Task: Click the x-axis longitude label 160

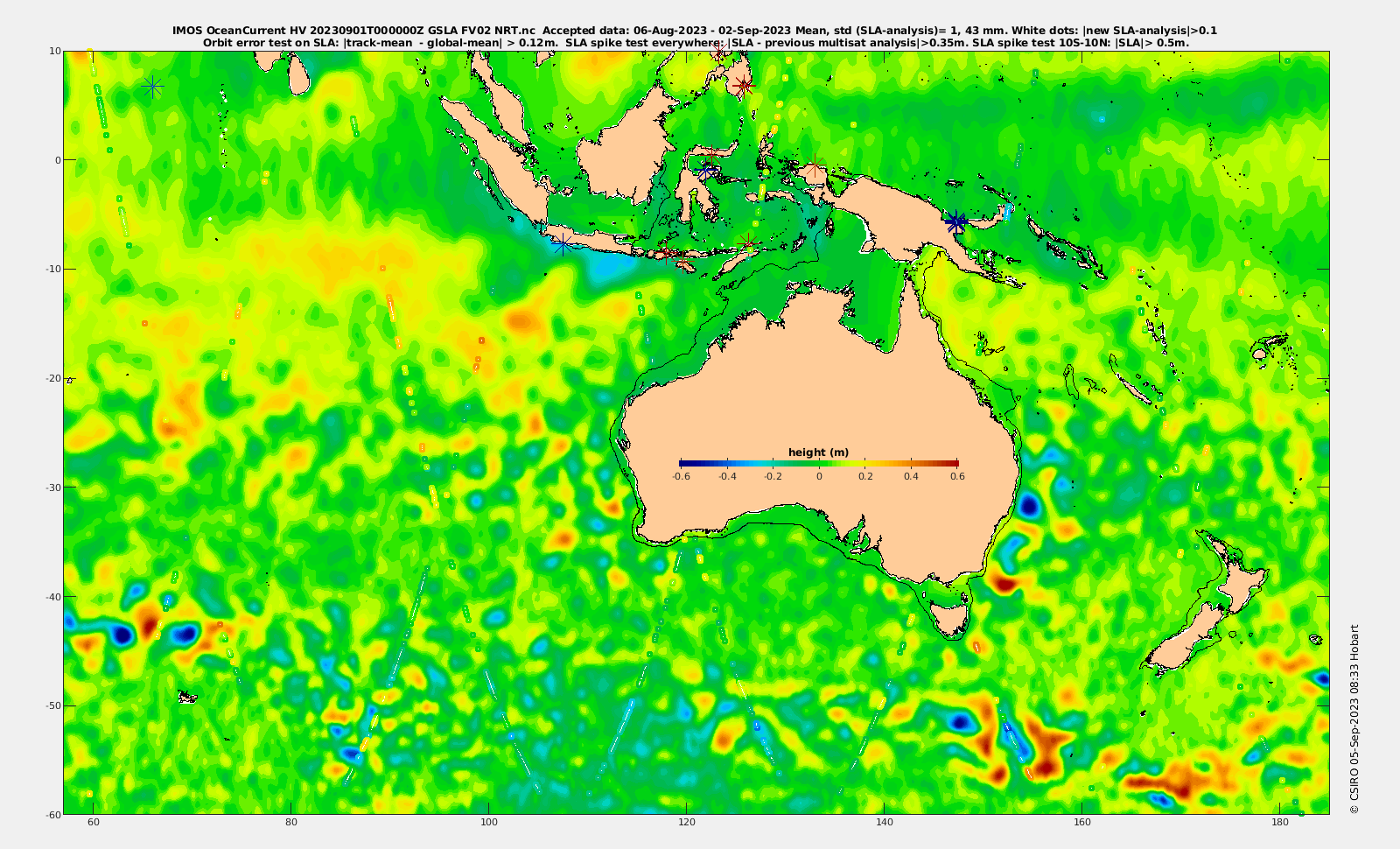Action: click(x=1082, y=822)
